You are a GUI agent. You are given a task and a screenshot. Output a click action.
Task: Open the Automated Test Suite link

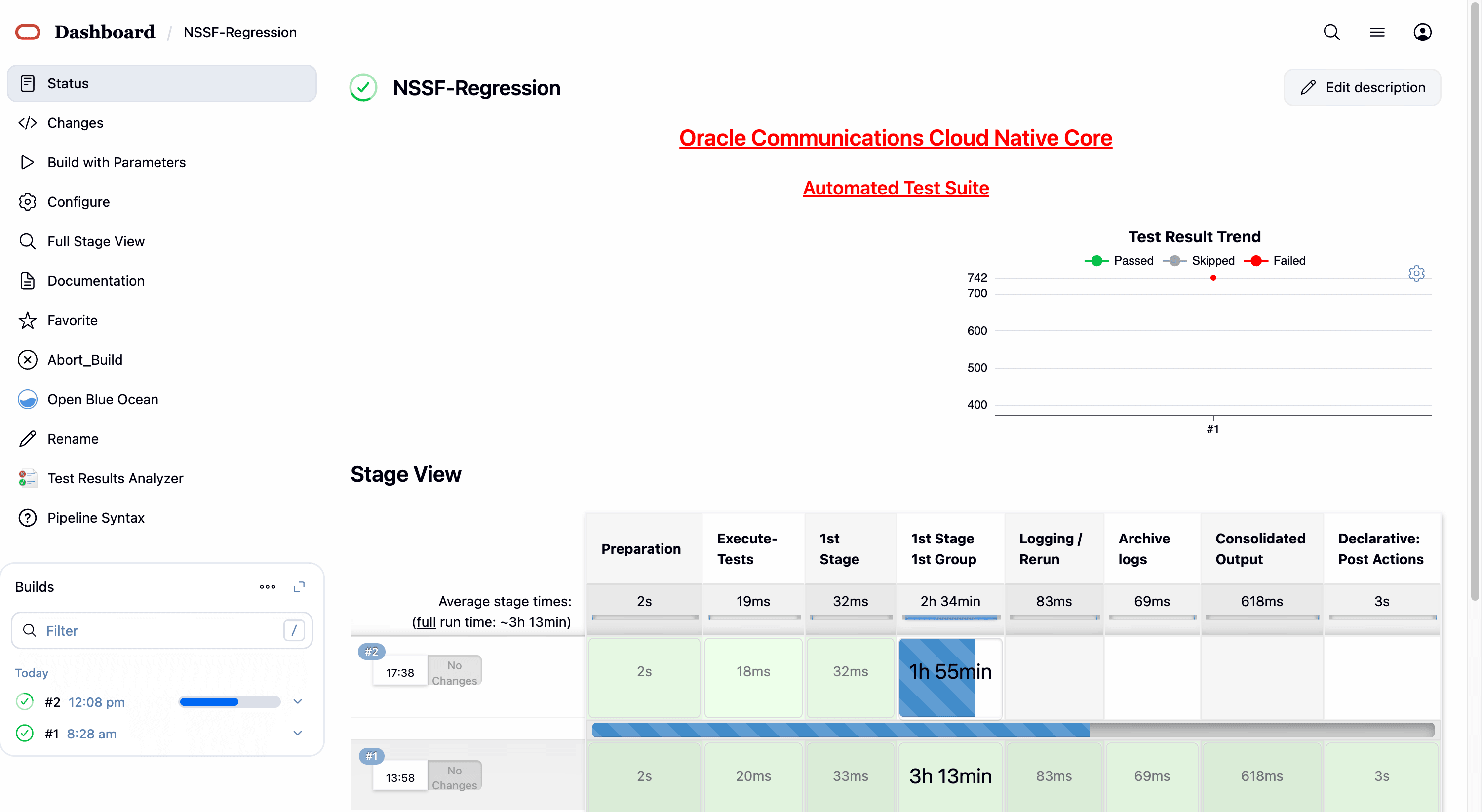pyautogui.click(x=895, y=188)
